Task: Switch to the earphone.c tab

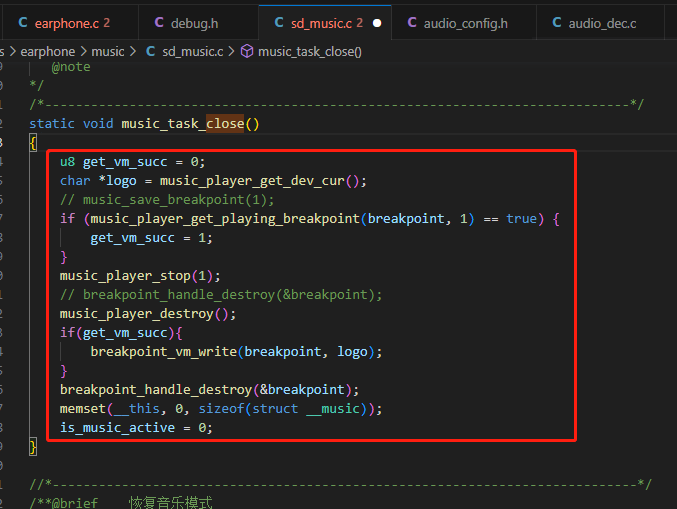Action: tap(69, 23)
